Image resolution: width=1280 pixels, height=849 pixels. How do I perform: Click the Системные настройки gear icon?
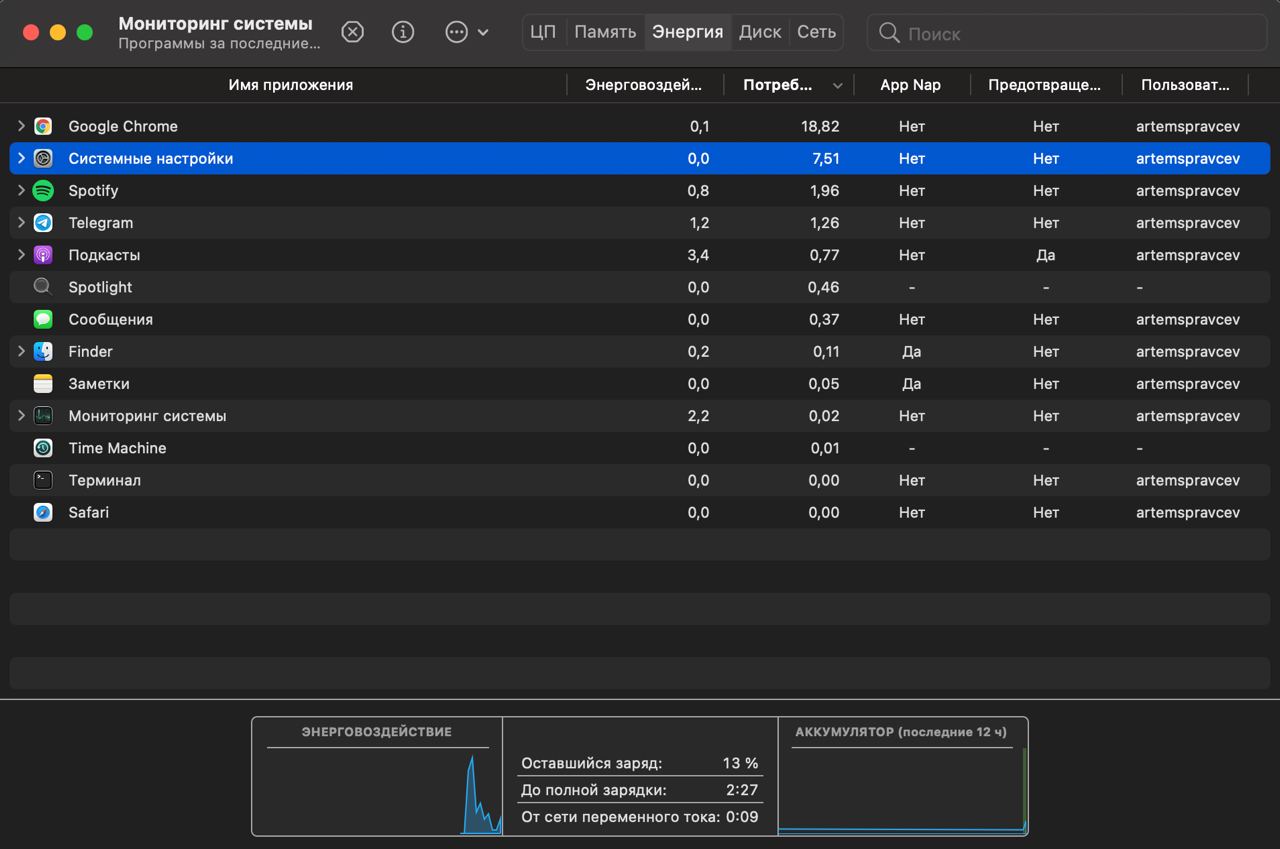43,158
